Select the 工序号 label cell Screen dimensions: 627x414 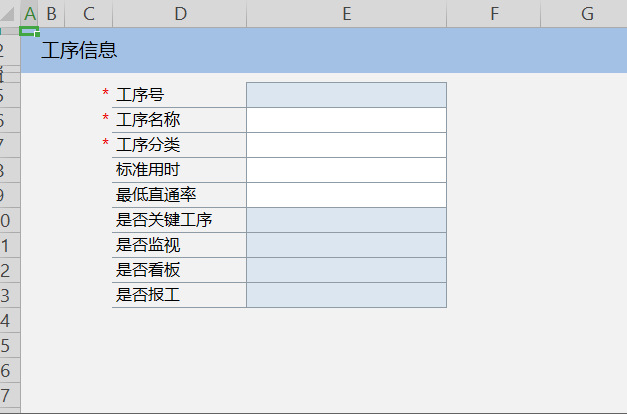[140, 95]
